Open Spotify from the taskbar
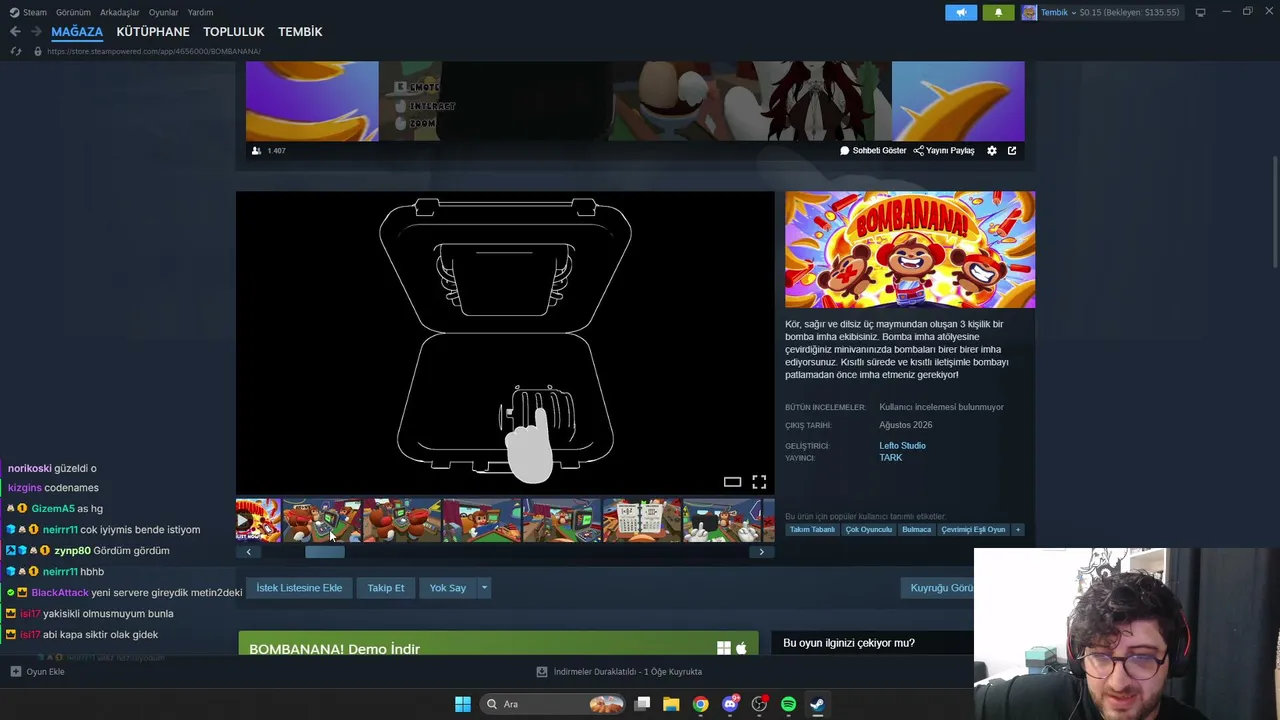 788,704
